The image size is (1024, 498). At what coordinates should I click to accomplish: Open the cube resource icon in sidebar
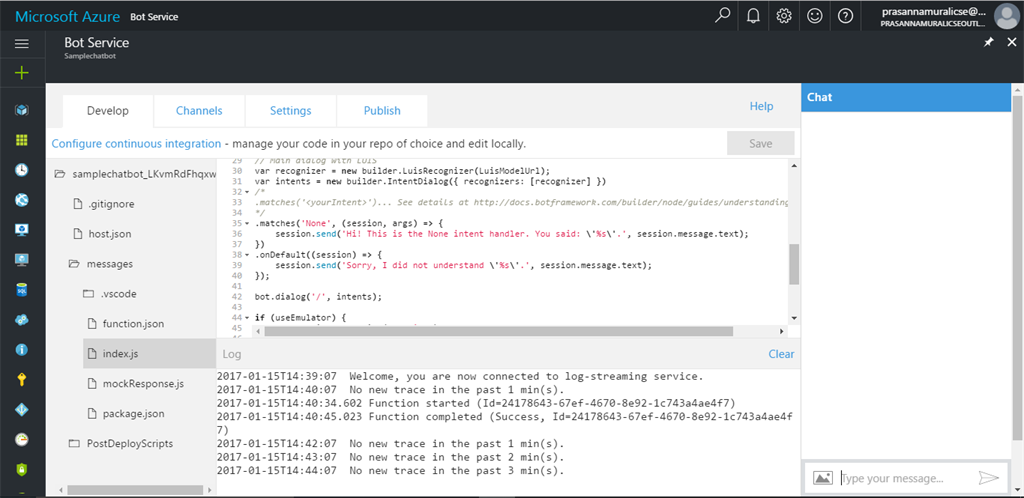point(22,110)
